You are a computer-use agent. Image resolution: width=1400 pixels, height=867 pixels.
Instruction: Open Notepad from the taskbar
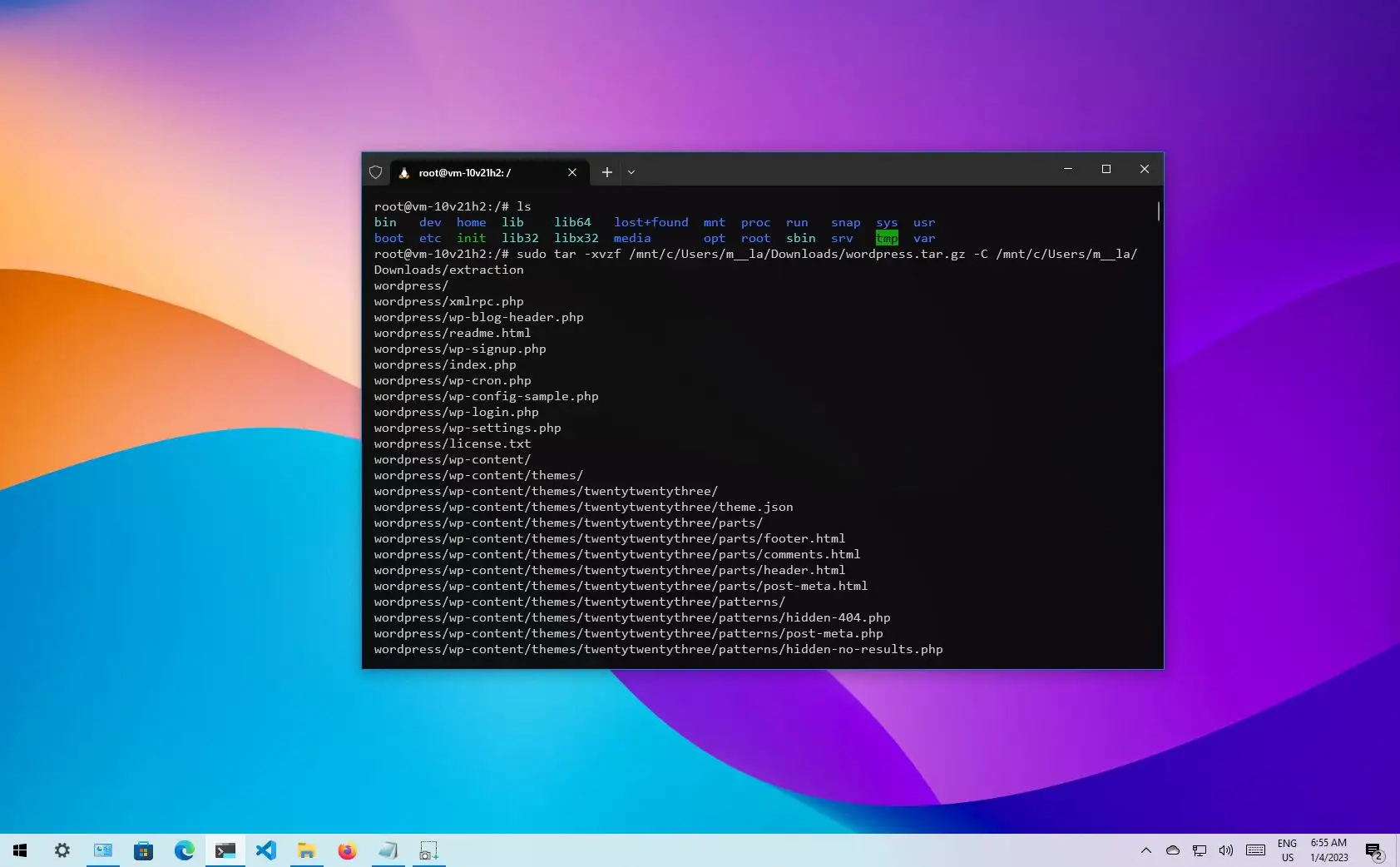pos(386,850)
